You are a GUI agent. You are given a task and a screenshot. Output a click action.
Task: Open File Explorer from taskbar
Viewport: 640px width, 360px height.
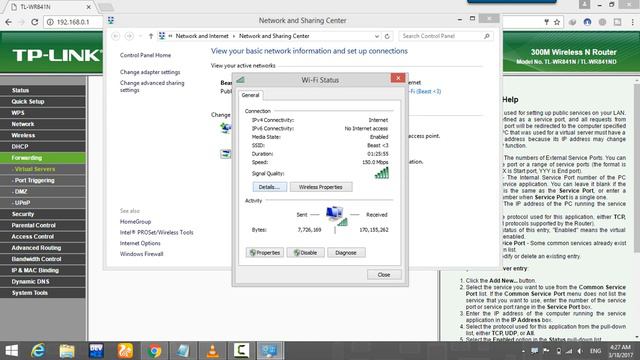click(67, 351)
